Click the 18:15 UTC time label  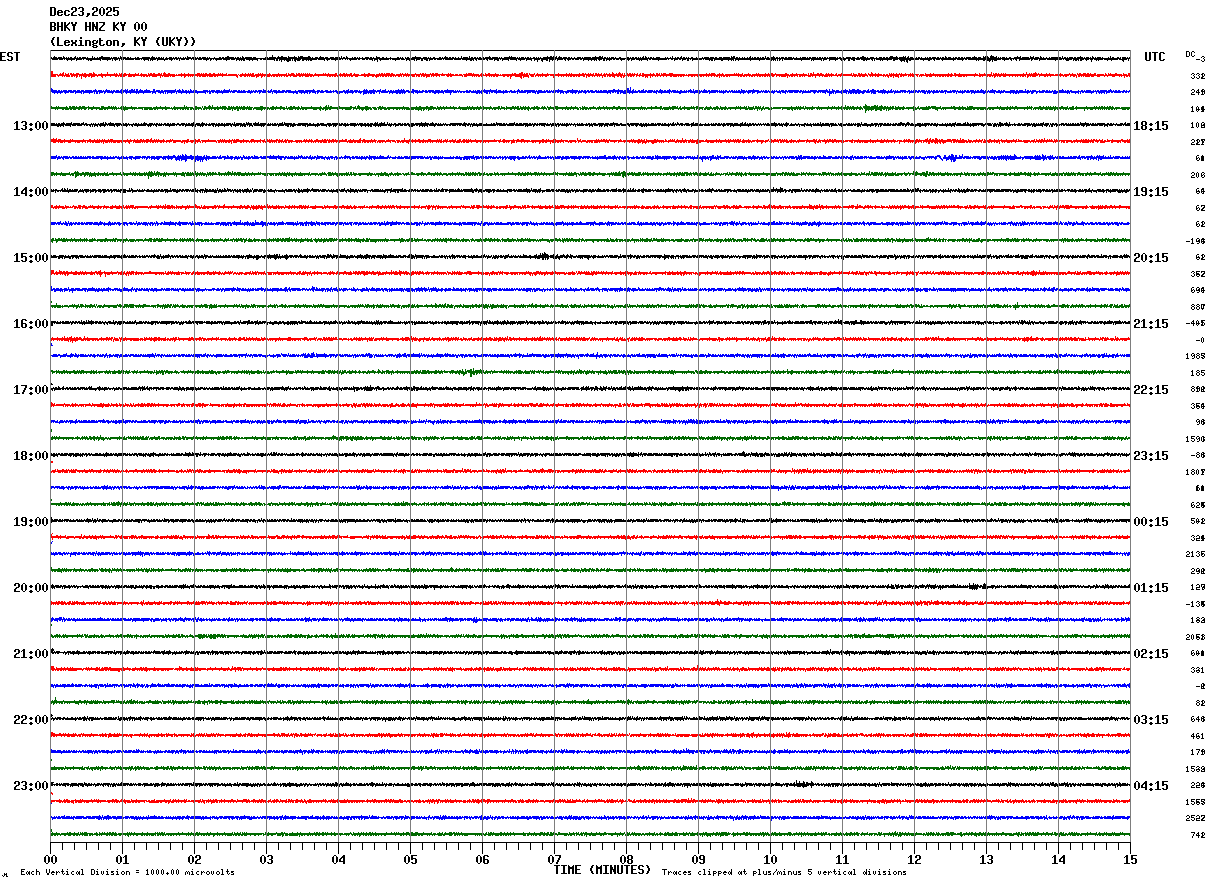[1151, 126]
